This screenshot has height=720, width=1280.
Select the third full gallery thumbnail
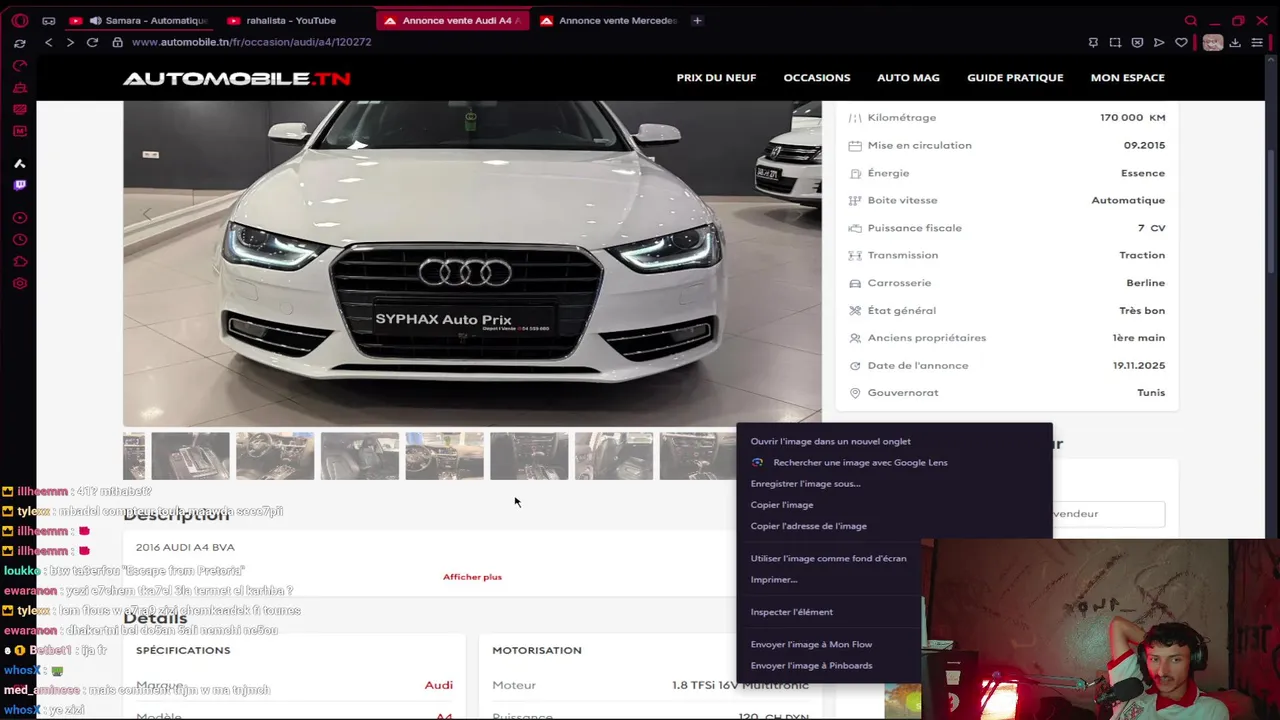click(x=359, y=456)
